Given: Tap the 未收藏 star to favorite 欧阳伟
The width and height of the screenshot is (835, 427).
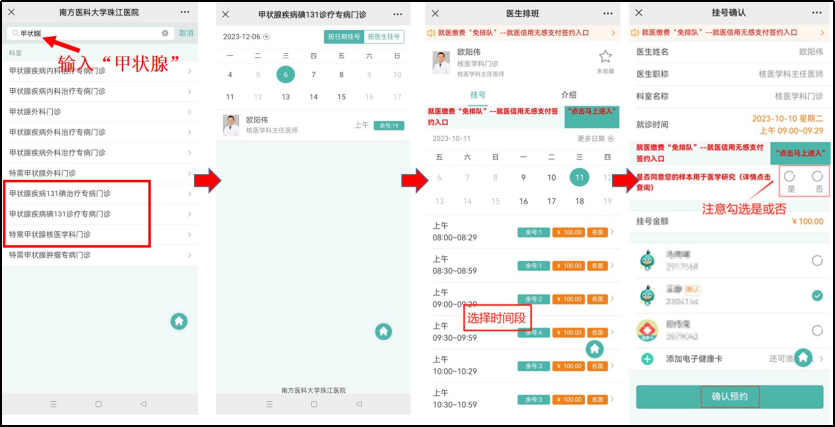Looking at the screenshot, I should [x=605, y=56].
